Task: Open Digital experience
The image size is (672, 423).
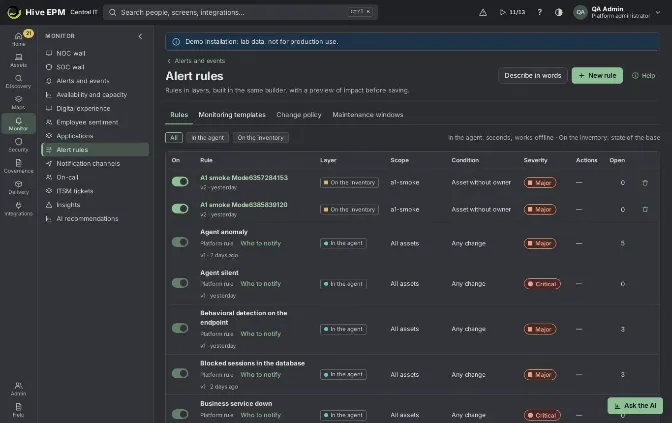Action: pos(95,108)
